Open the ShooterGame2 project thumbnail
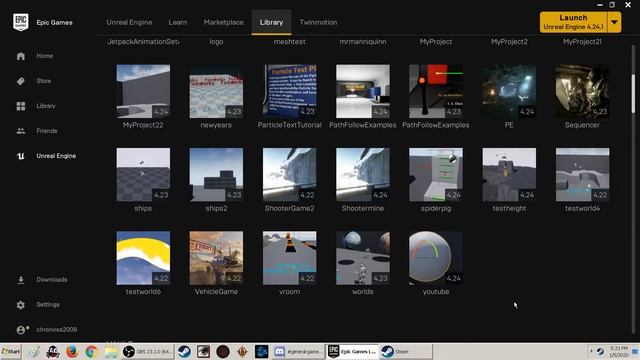Screen dimensions: 640x360 pos(289,175)
